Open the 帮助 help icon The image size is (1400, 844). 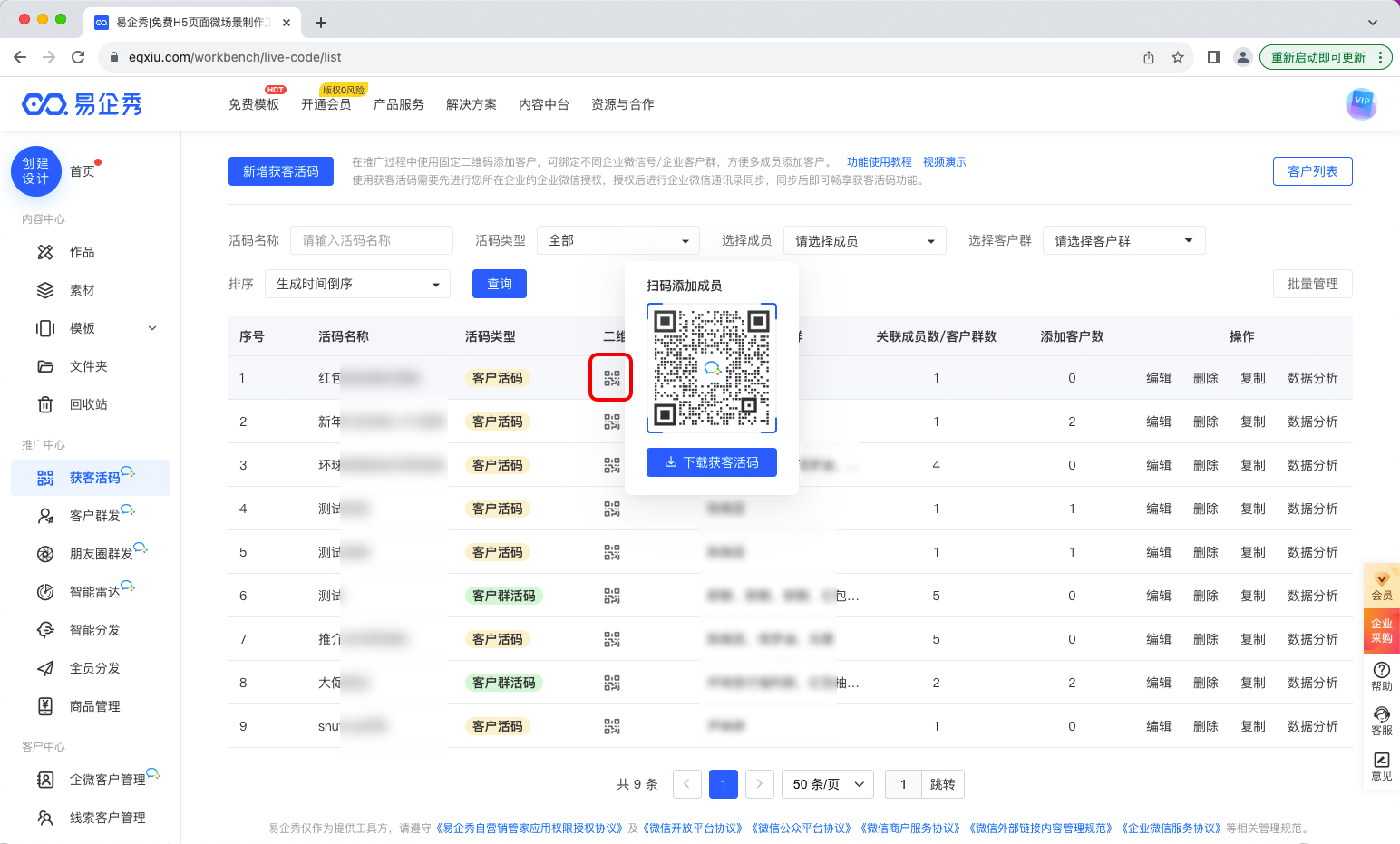coord(1382,676)
